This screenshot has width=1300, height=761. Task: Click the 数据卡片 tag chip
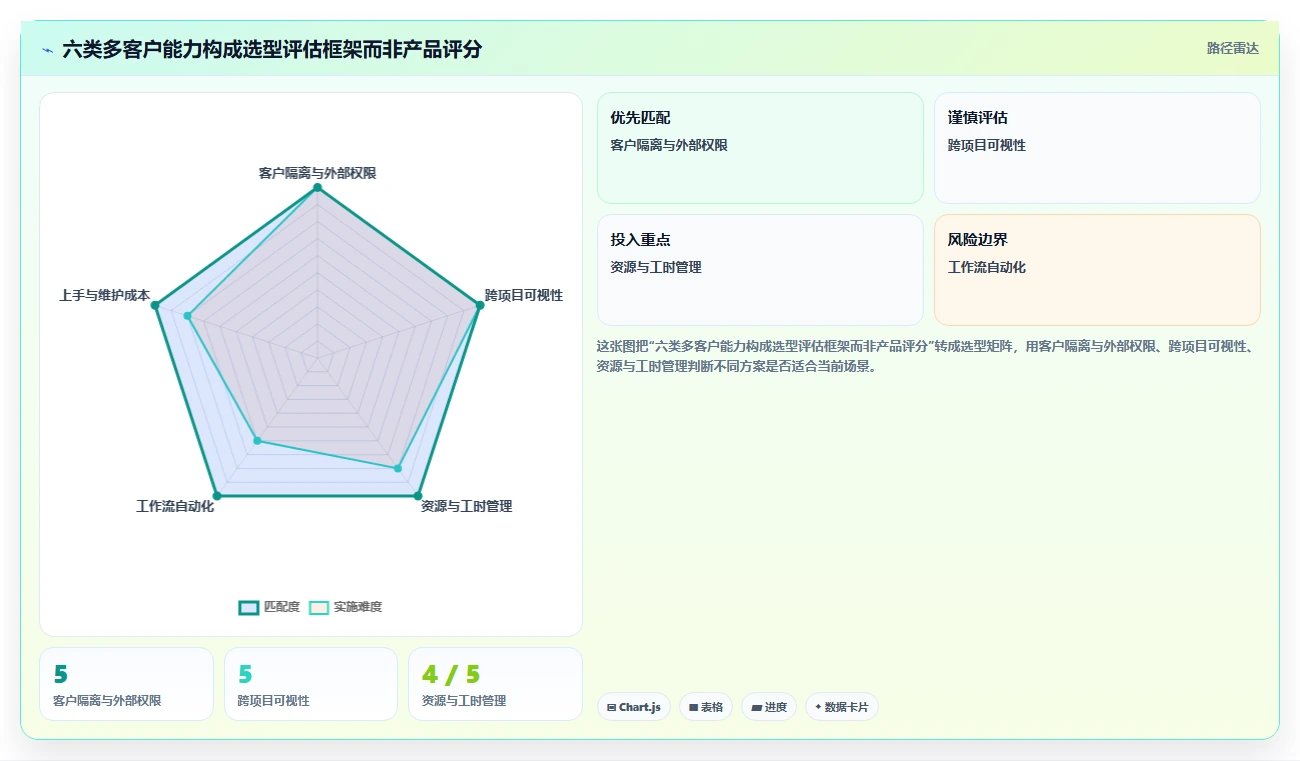tap(842, 707)
